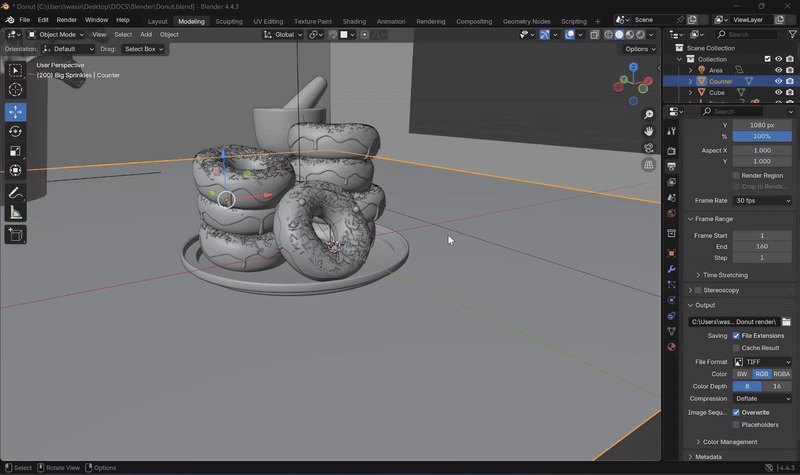Open the Object Mode dropdown

point(55,34)
